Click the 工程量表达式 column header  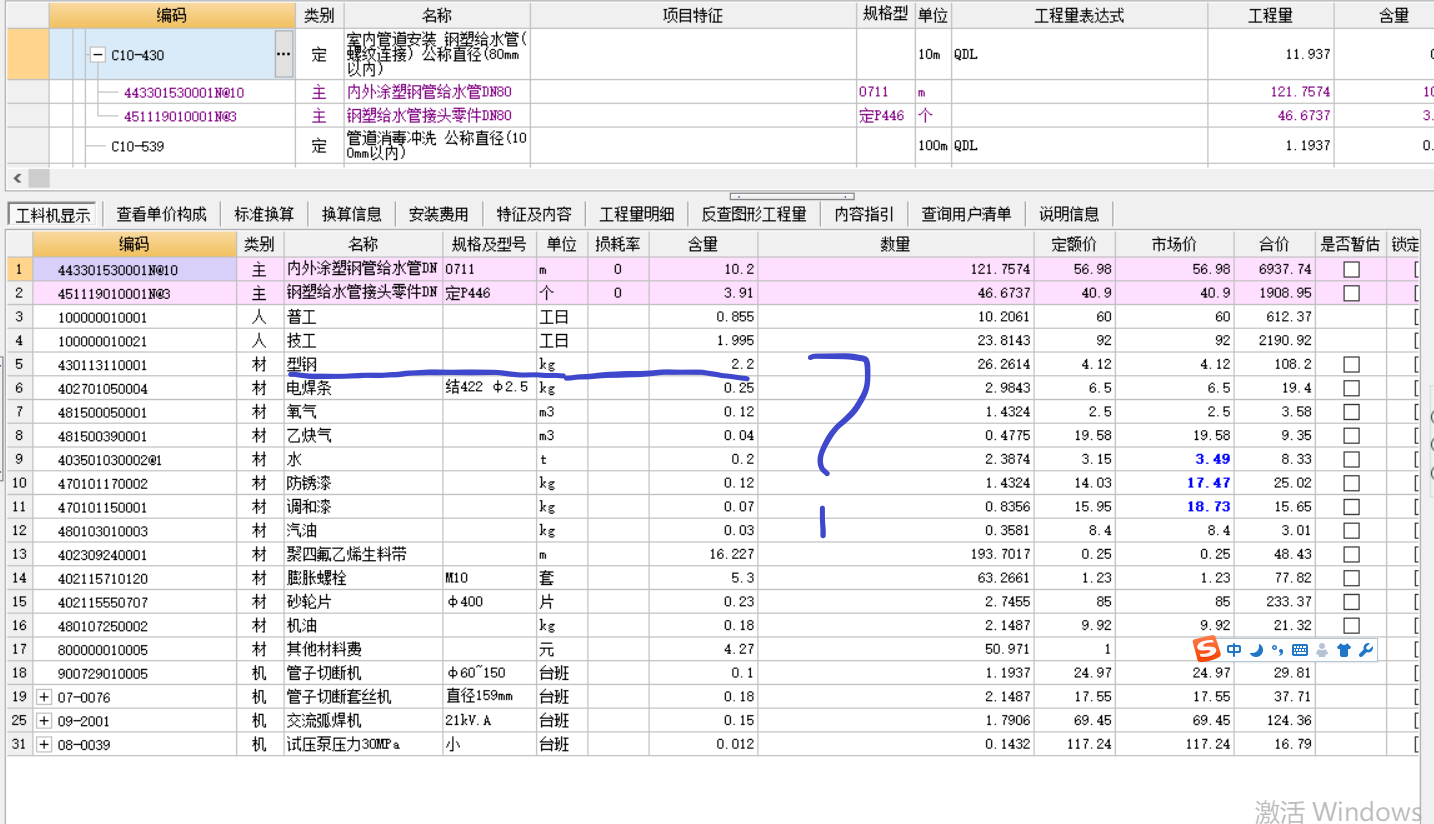click(x=1079, y=15)
